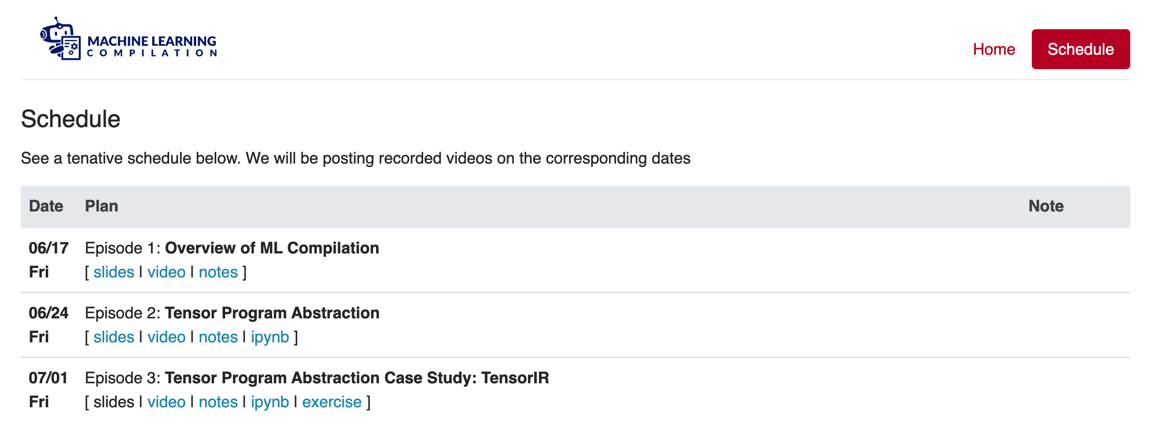Open Episode 2 notes link

(218, 338)
